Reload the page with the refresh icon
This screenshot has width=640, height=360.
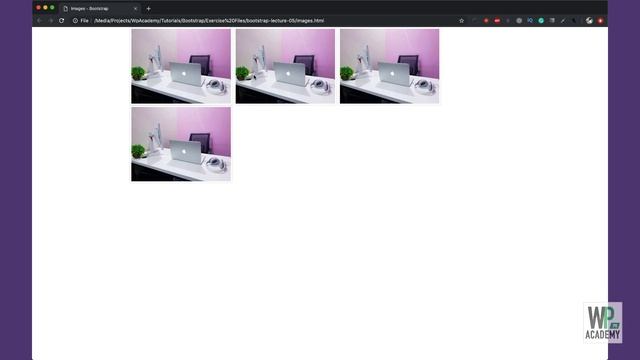tap(62, 20)
